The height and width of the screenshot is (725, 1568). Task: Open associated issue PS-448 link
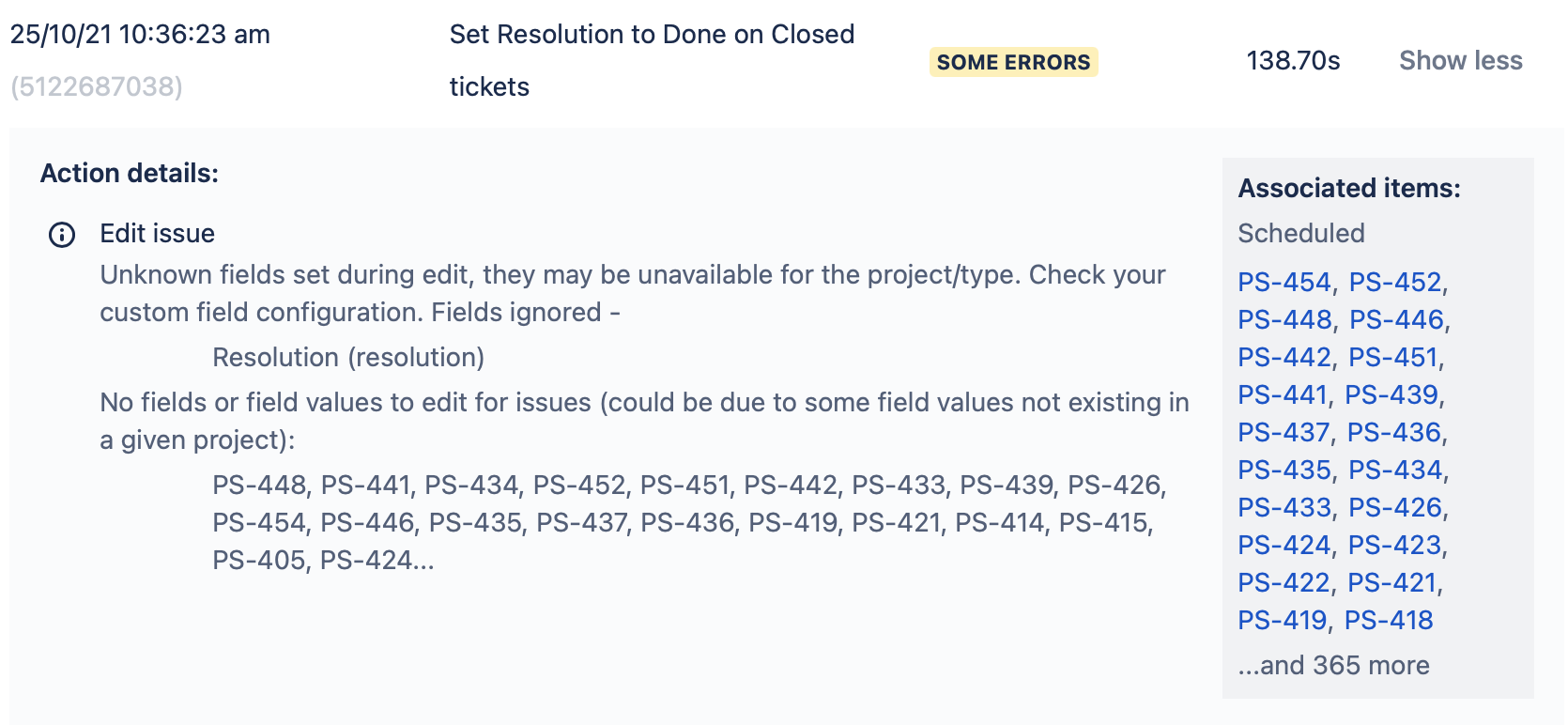pos(1284,319)
